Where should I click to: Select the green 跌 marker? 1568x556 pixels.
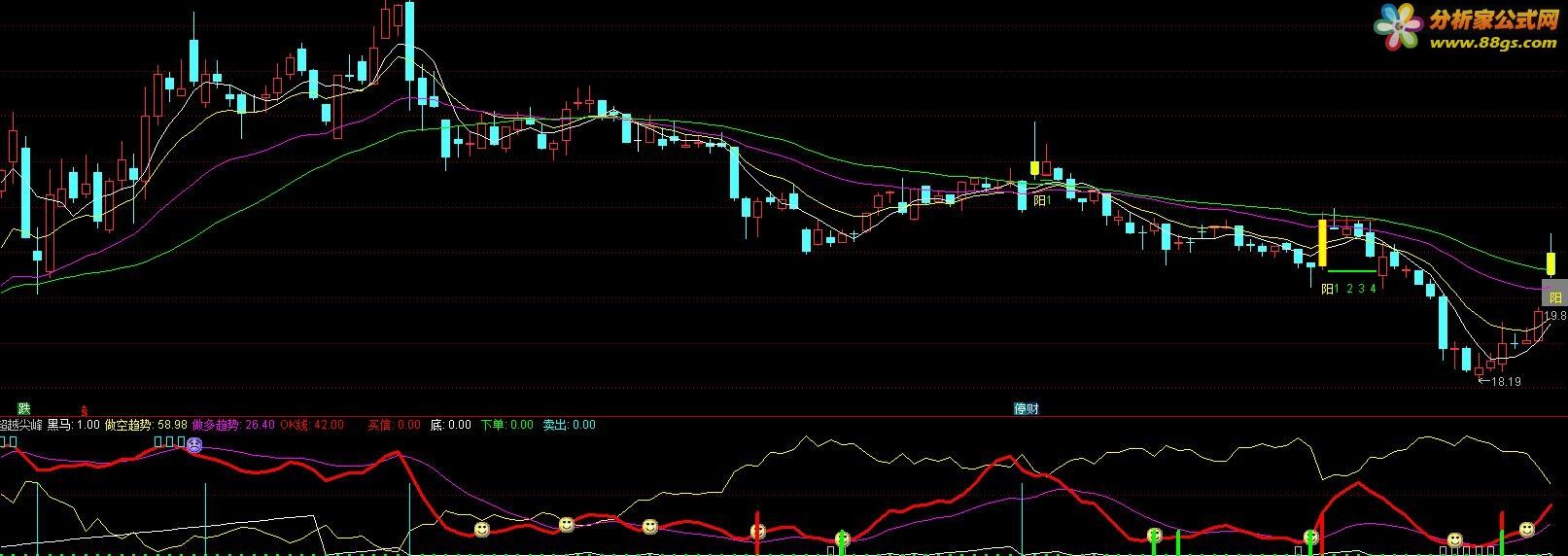(x=24, y=407)
